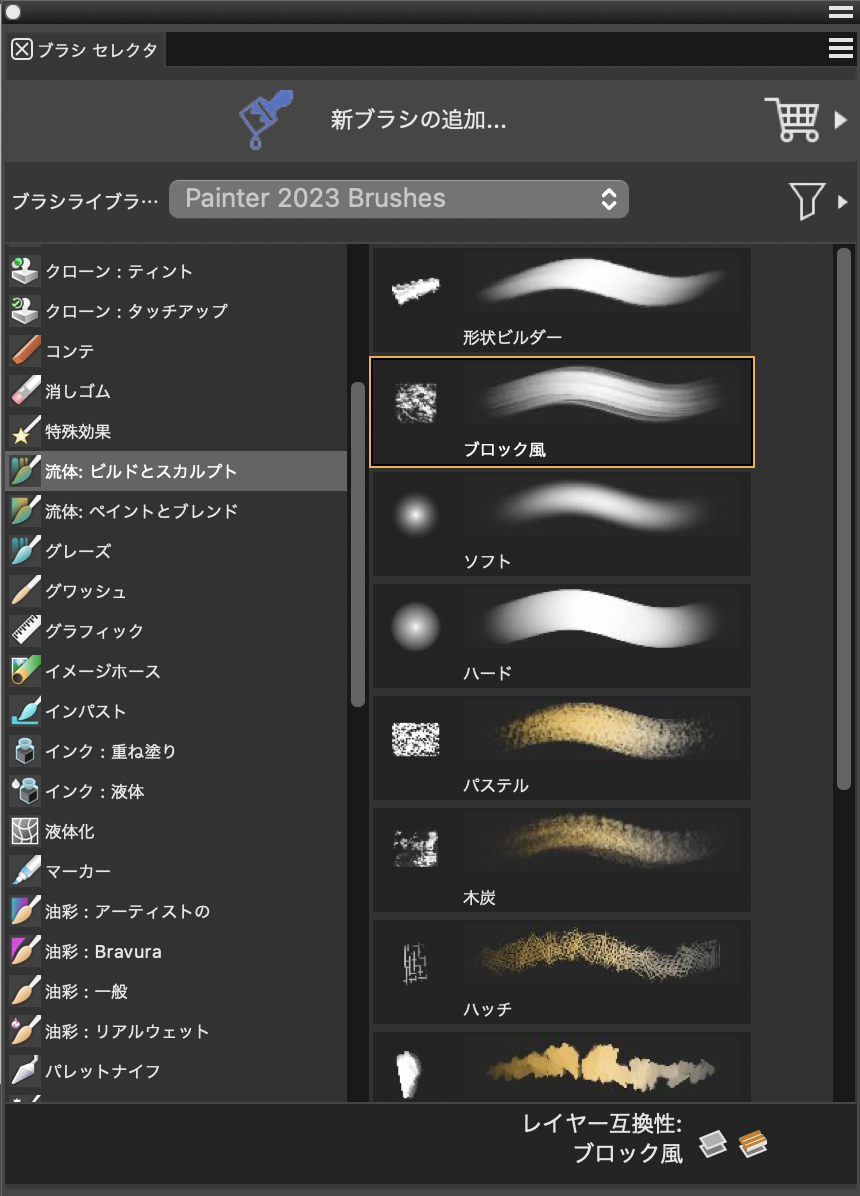This screenshot has height=1196, width=860.
Task: Close the ブラシ セレクタ panel tab
Action: coord(22,49)
